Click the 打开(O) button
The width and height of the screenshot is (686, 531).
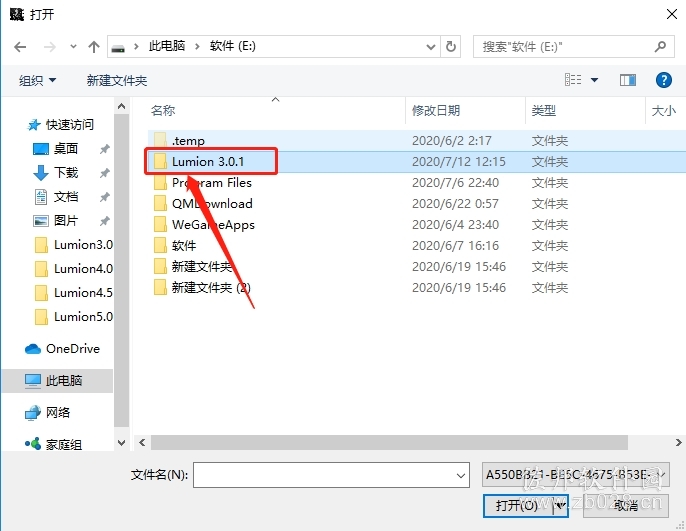click(517, 506)
